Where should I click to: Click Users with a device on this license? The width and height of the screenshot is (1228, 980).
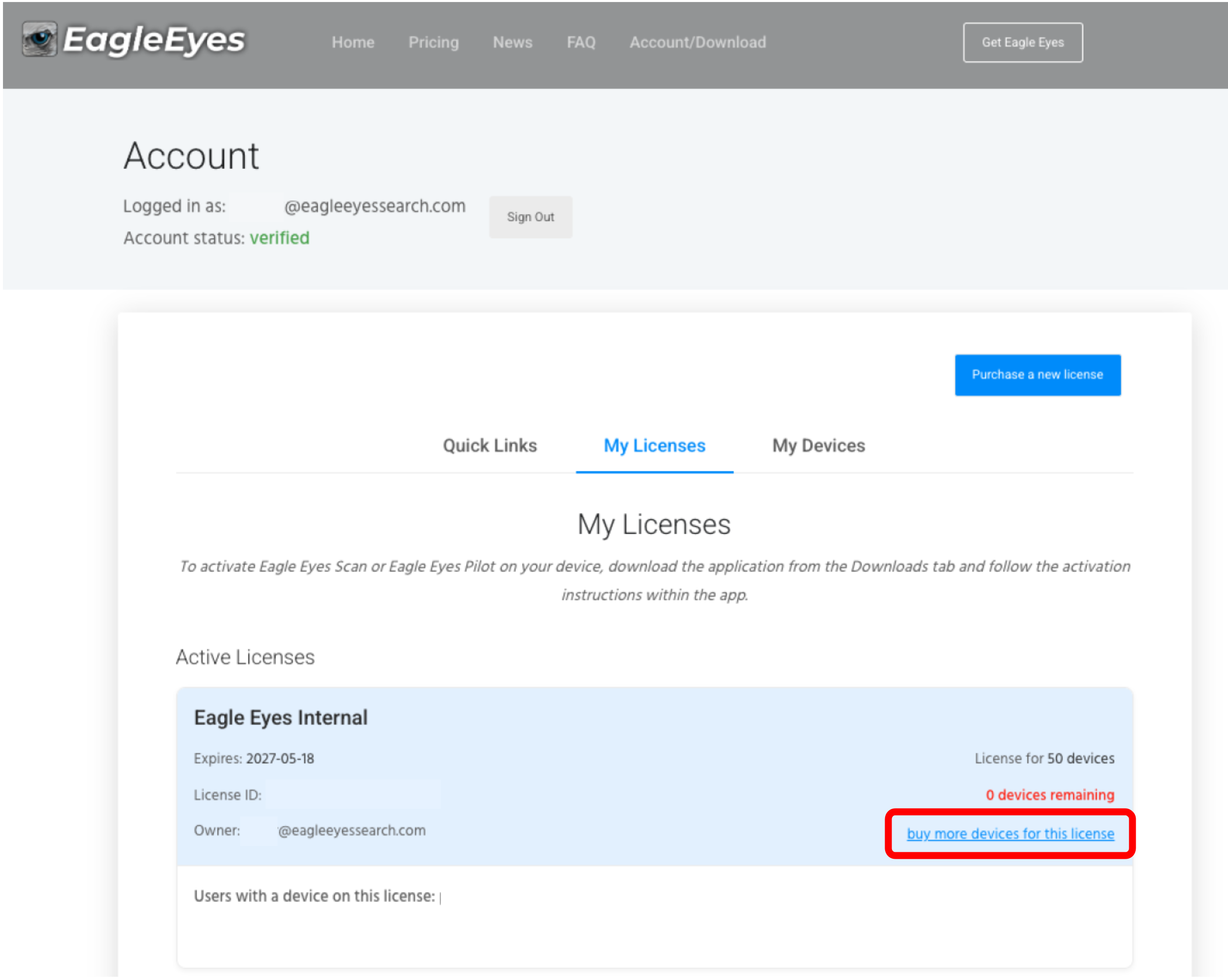pyautogui.click(x=314, y=897)
